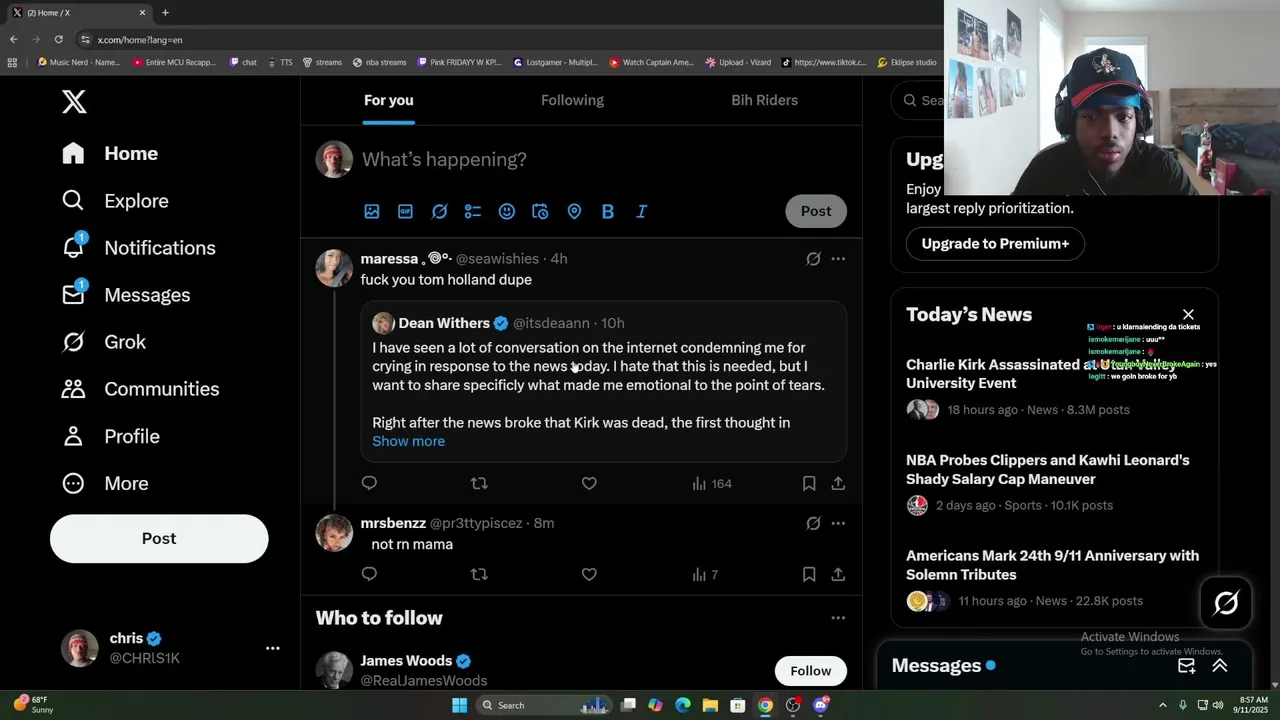Open File Explorer from taskbar
The height and width of the screenshot is (720, 1280).
point(710,705)
